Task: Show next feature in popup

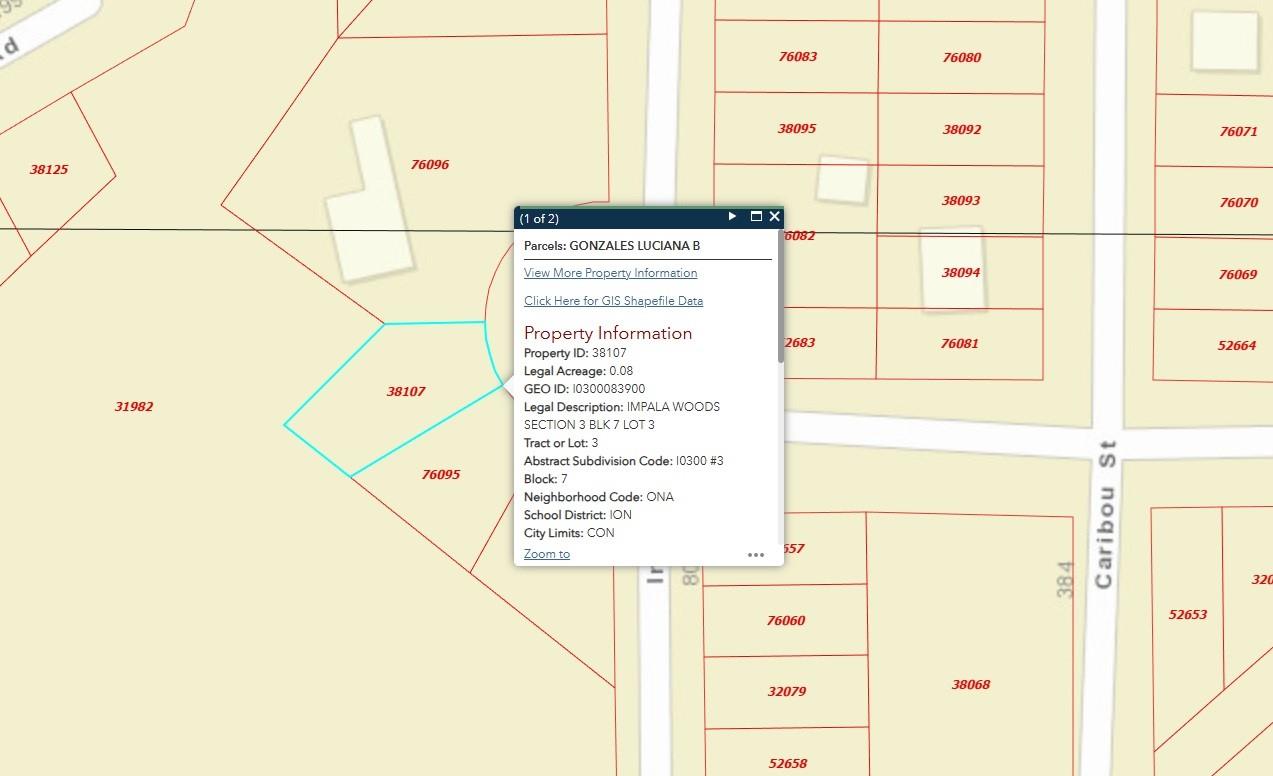Action: 732,217
